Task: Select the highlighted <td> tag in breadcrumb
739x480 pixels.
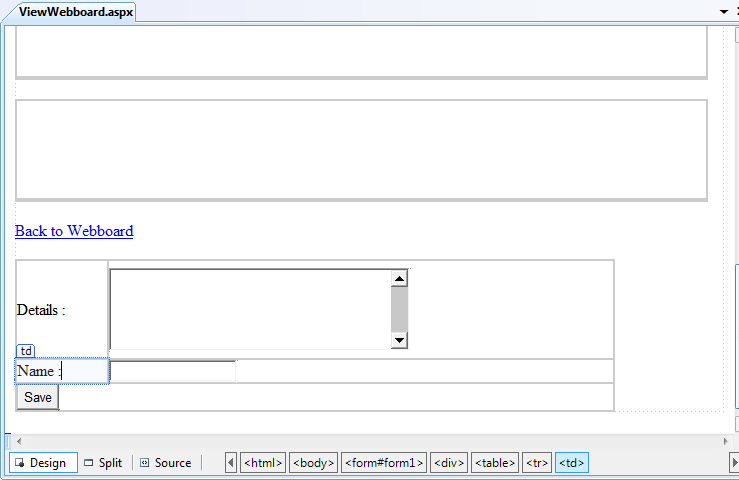Action: 572,463
